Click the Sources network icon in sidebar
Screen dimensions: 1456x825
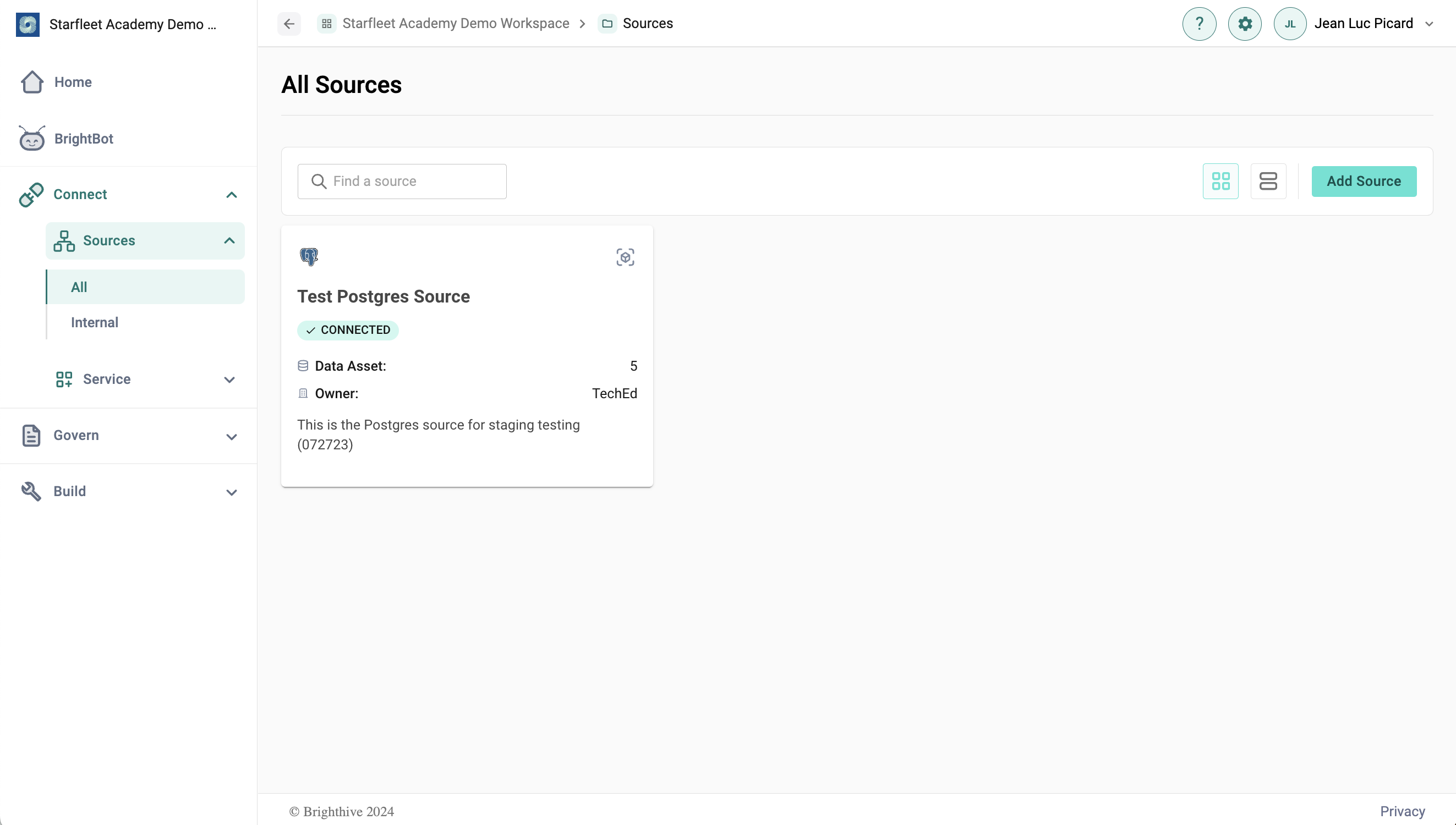point(64,241)
